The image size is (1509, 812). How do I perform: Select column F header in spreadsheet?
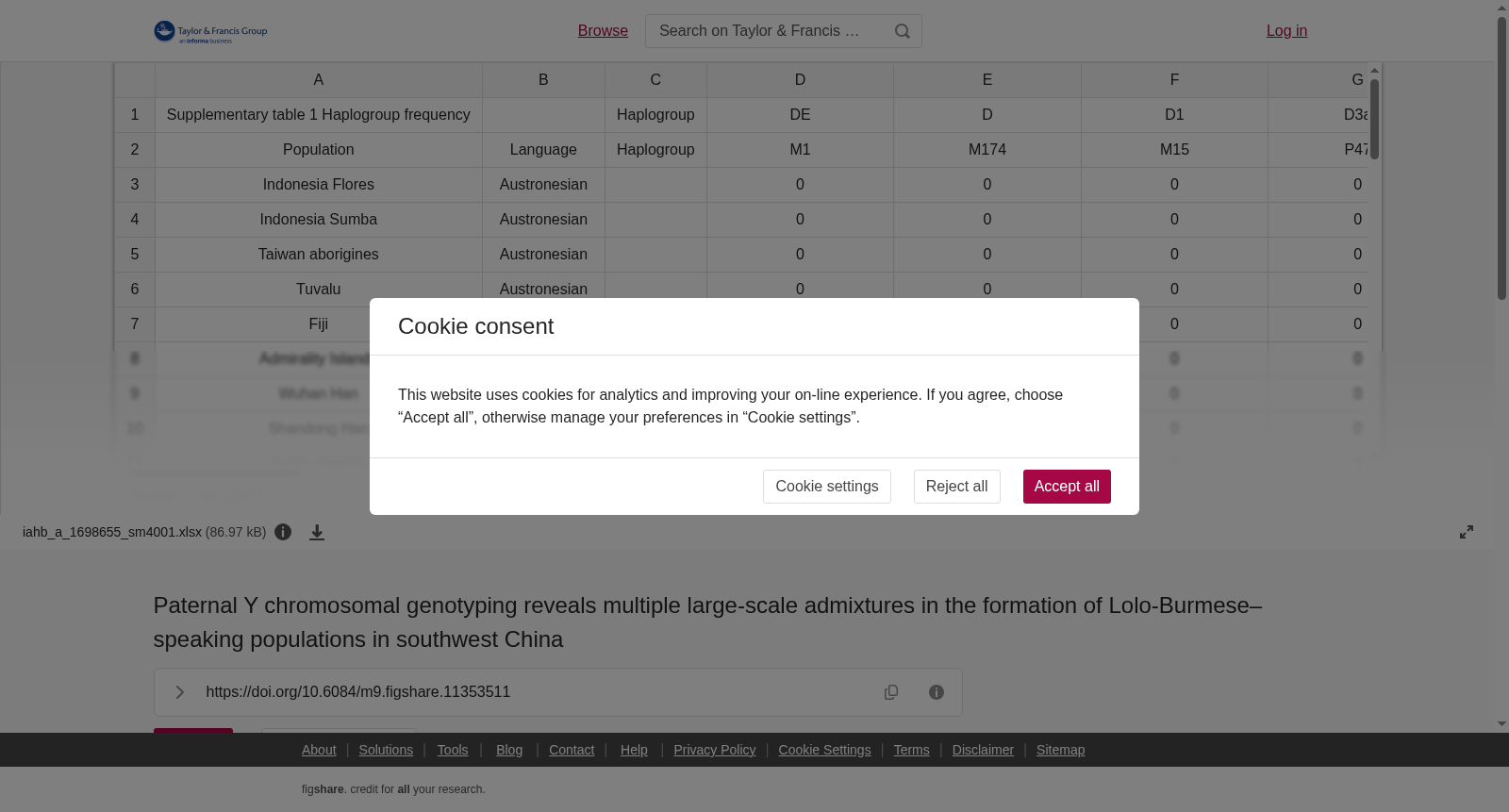coord(1174,80)
